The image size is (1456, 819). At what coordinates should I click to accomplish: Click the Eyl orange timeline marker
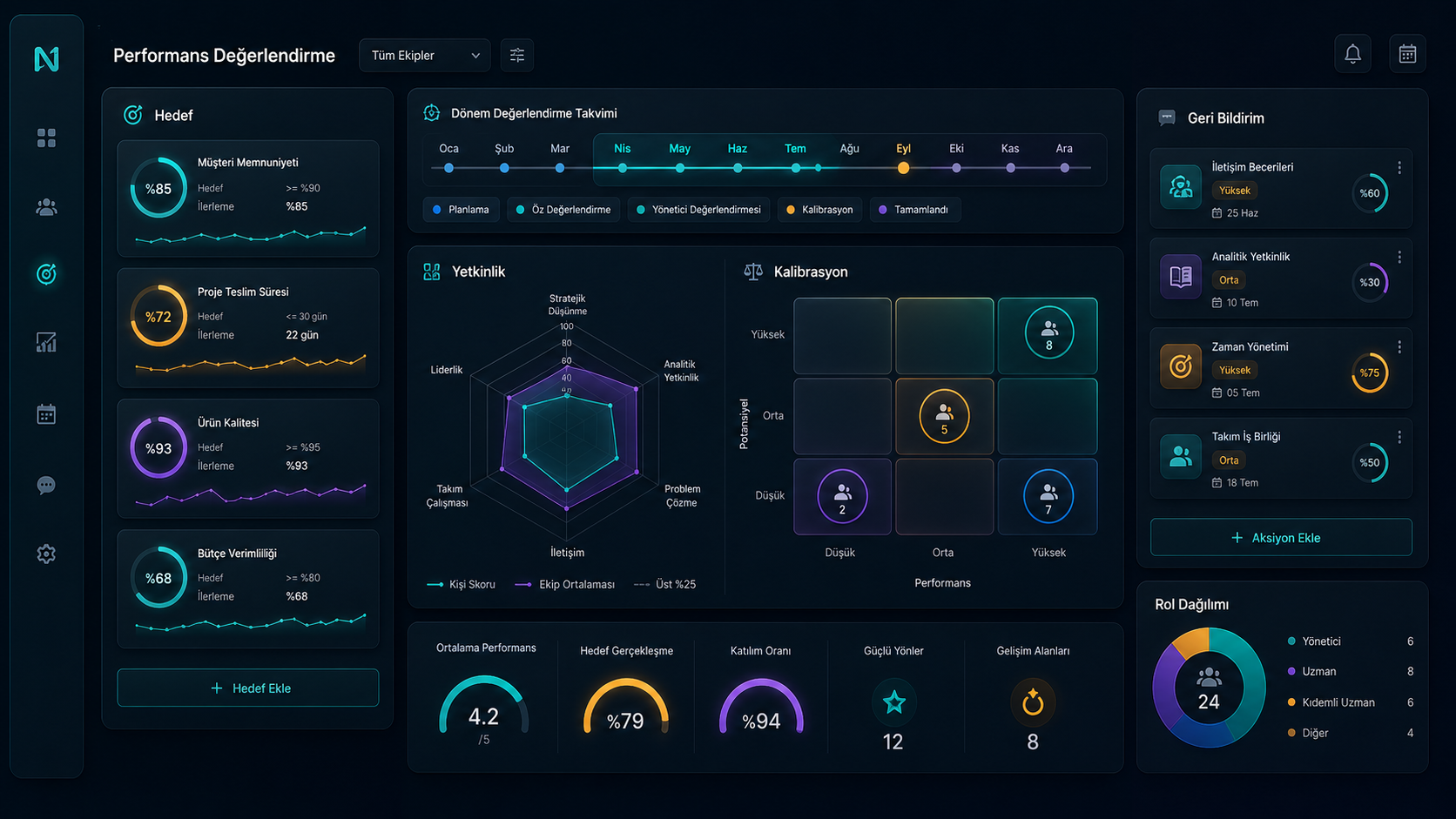[903, 168]
